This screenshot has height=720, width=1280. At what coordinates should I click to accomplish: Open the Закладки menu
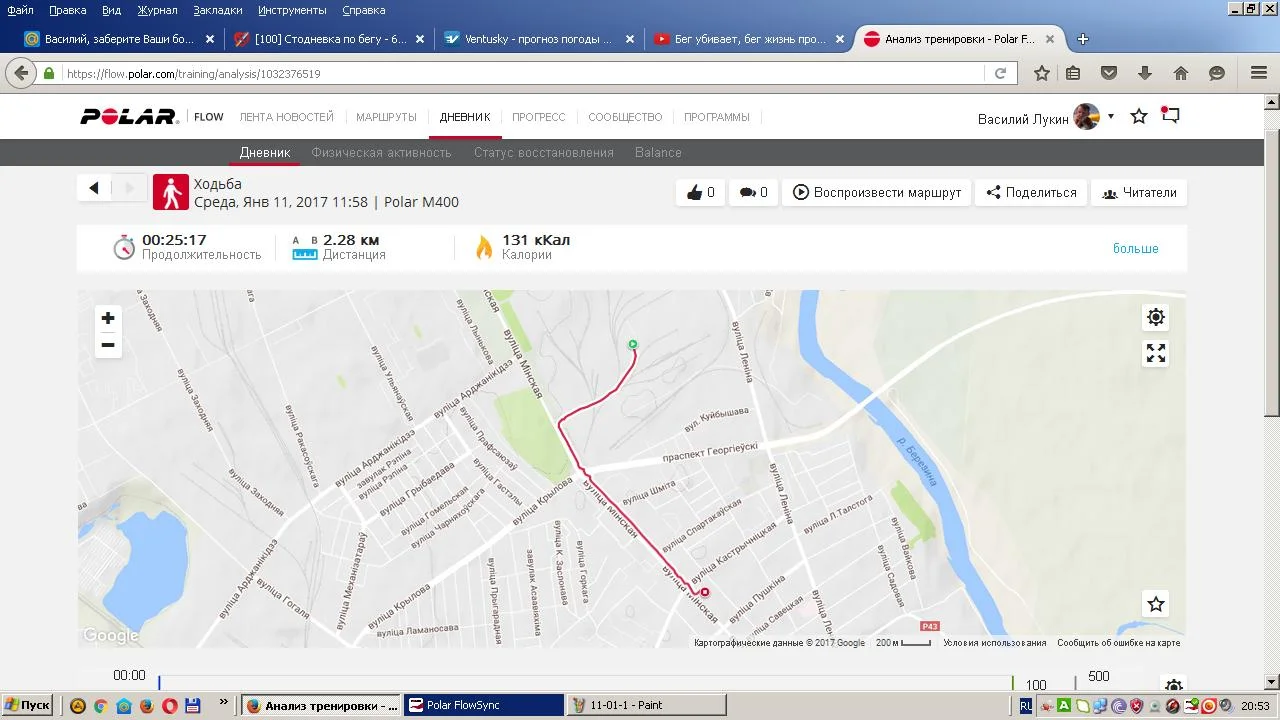[217, 10]
